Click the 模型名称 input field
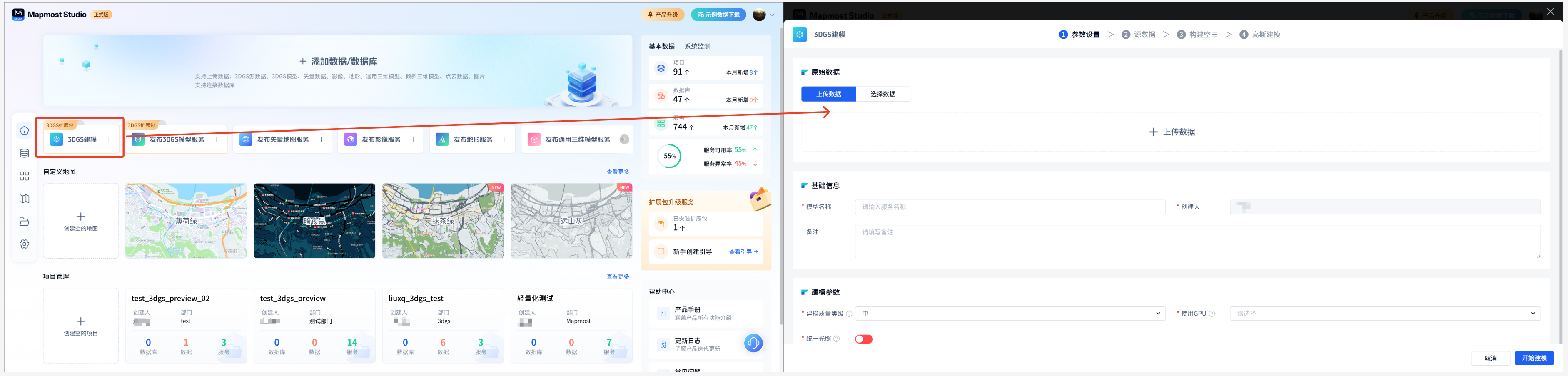Image resolution: width=1568 pixels, height=376 pixels. [x=1009, y=207]
